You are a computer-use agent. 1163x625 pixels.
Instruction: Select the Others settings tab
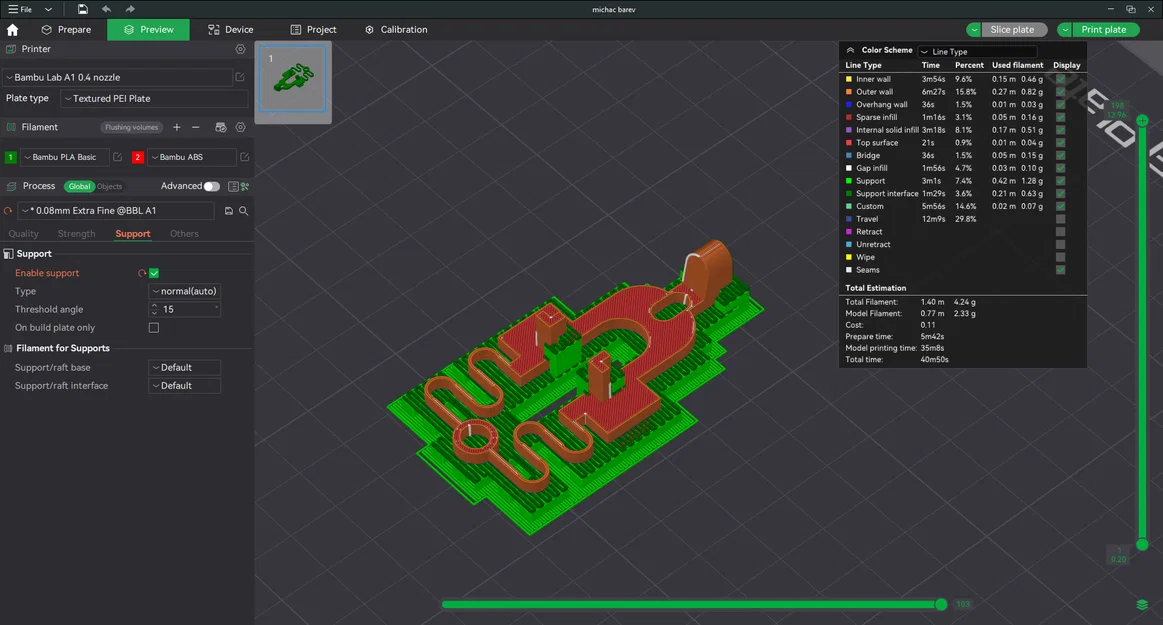coord(184,234)
